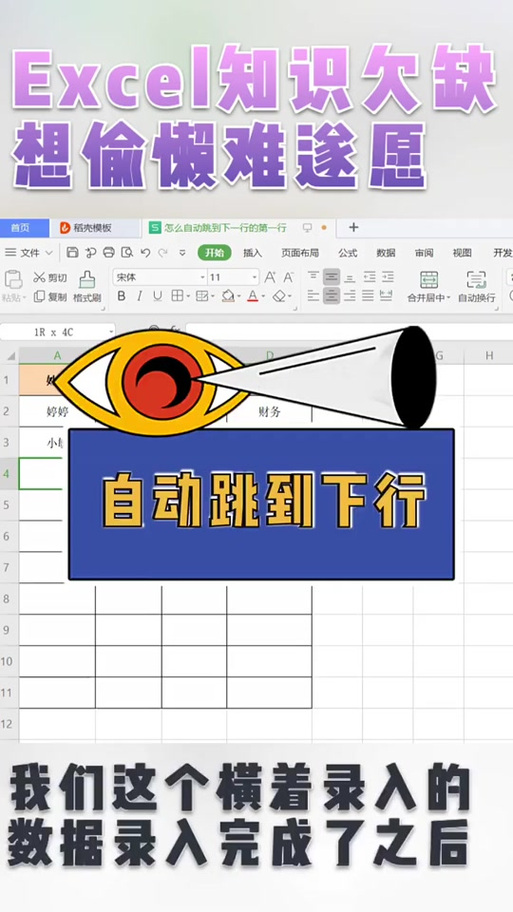Click the fill color bucket icon
This screenshot has height=912, width=513.
pos(227,296)
